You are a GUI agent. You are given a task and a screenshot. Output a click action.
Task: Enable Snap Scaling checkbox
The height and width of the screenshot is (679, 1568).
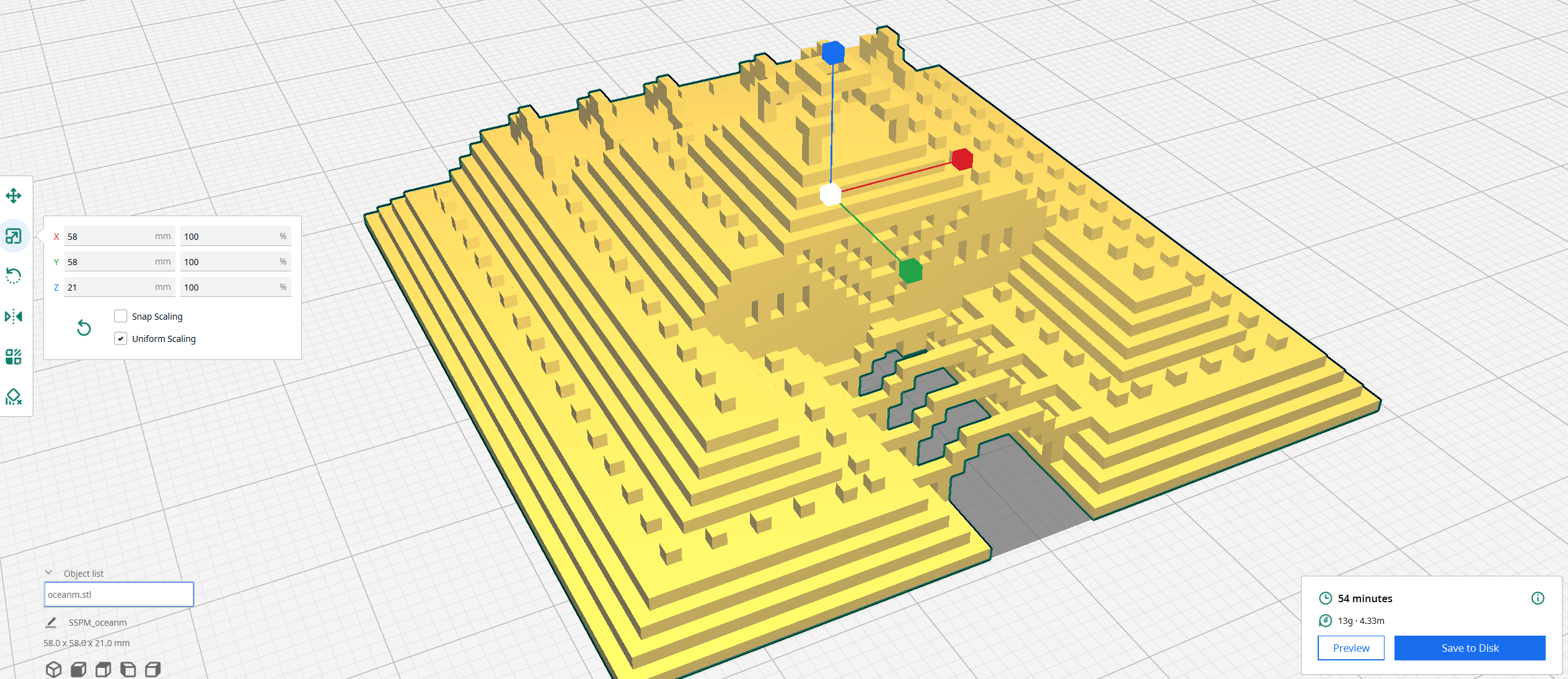click(121, 316)
